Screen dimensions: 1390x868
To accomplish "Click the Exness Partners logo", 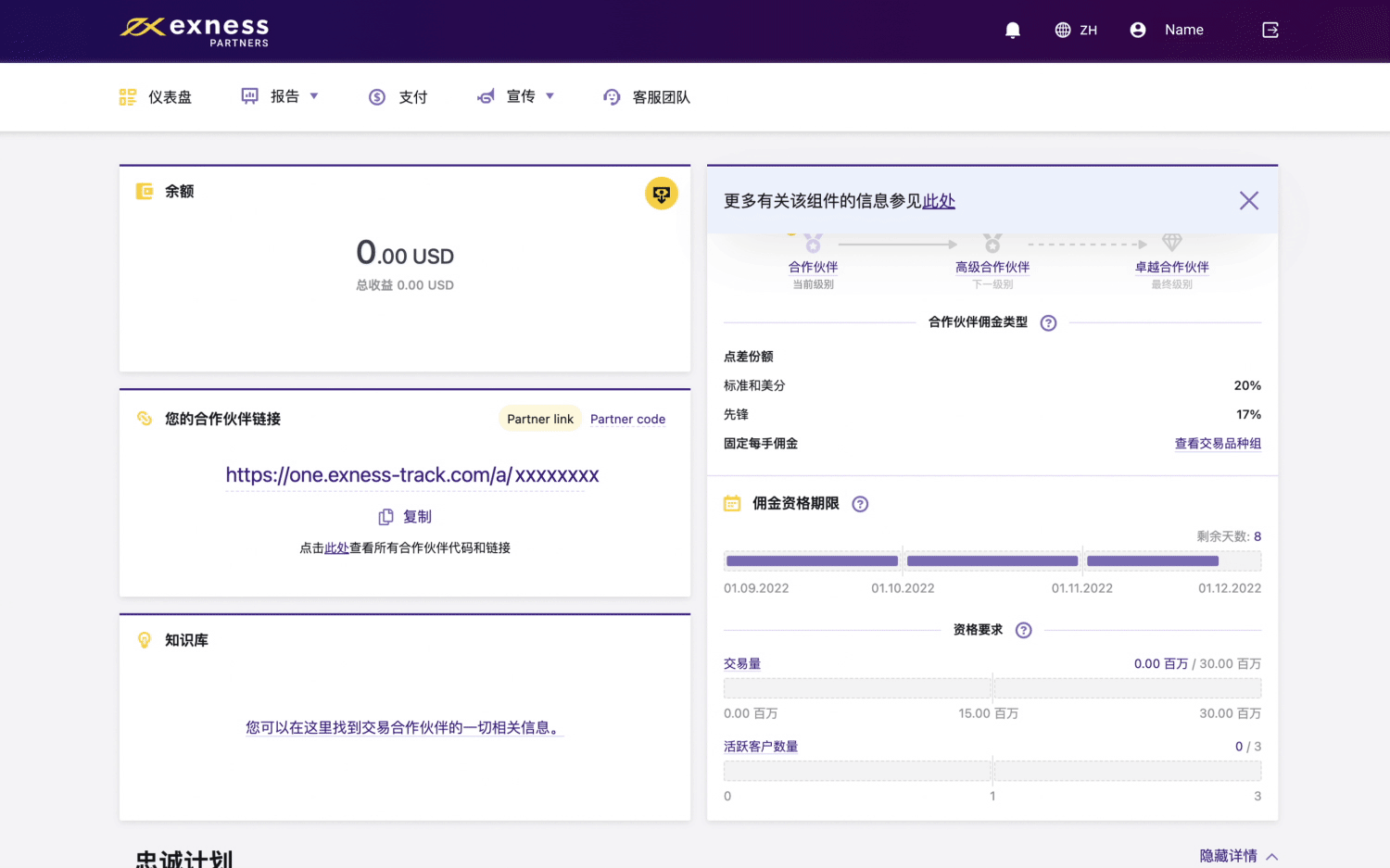I will click(x=195, y=31).
